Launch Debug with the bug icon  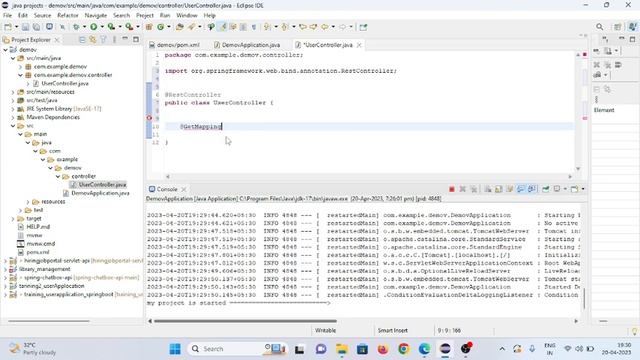pos(76,27)
